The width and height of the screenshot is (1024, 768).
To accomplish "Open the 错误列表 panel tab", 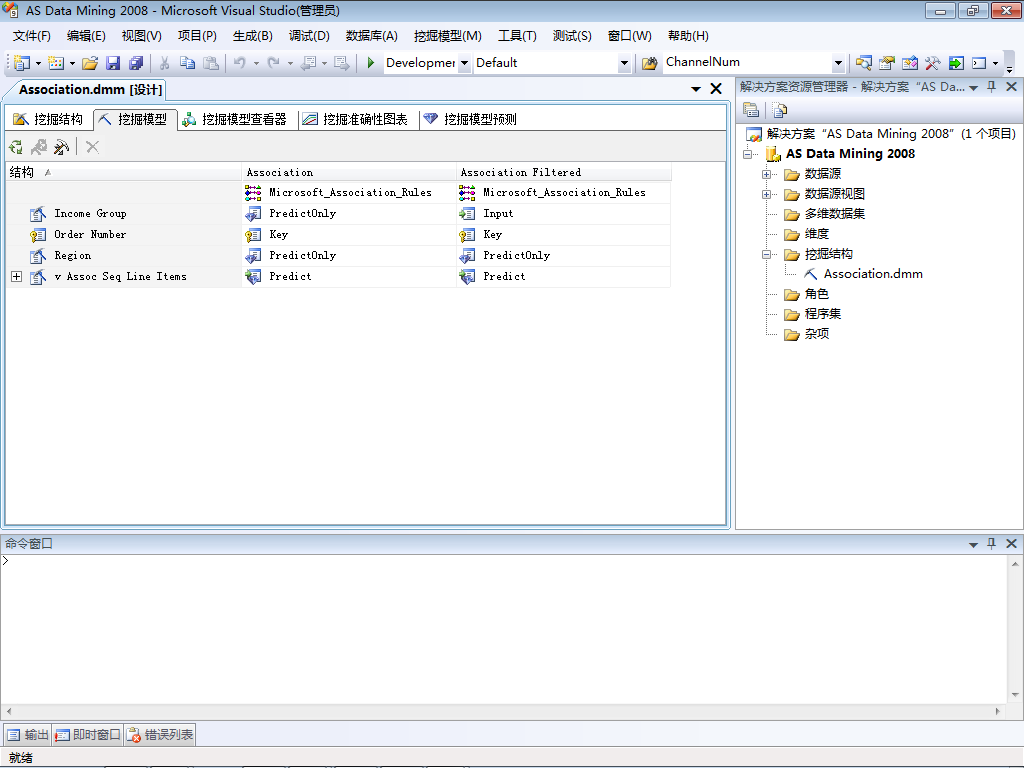I will click(160, 735).
